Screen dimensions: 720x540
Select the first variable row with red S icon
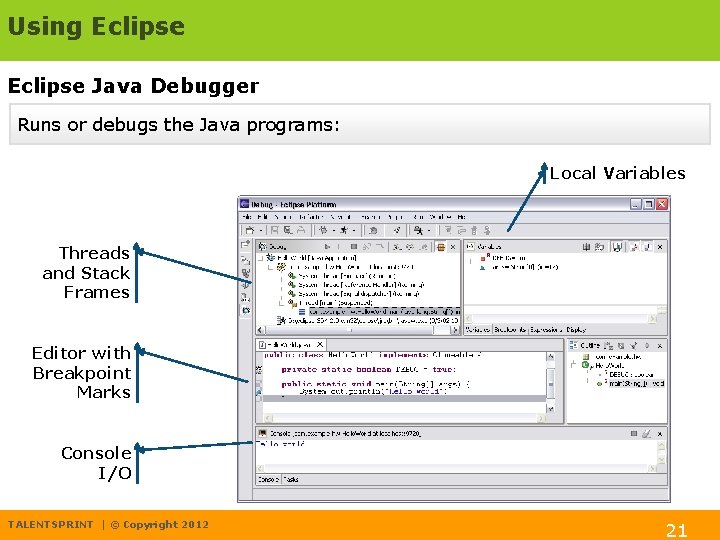[503, 258]
